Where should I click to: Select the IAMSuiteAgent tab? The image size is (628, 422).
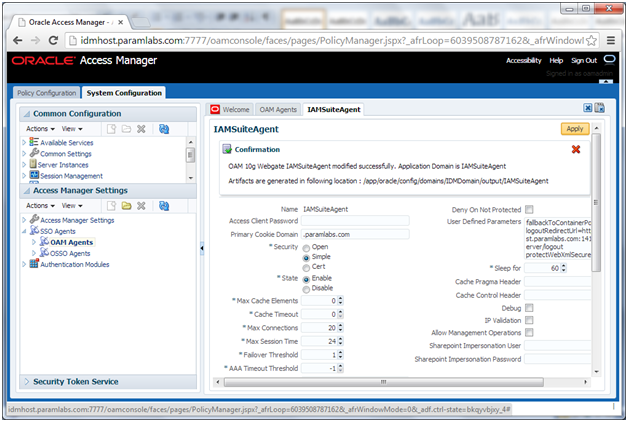coord(334,109)
